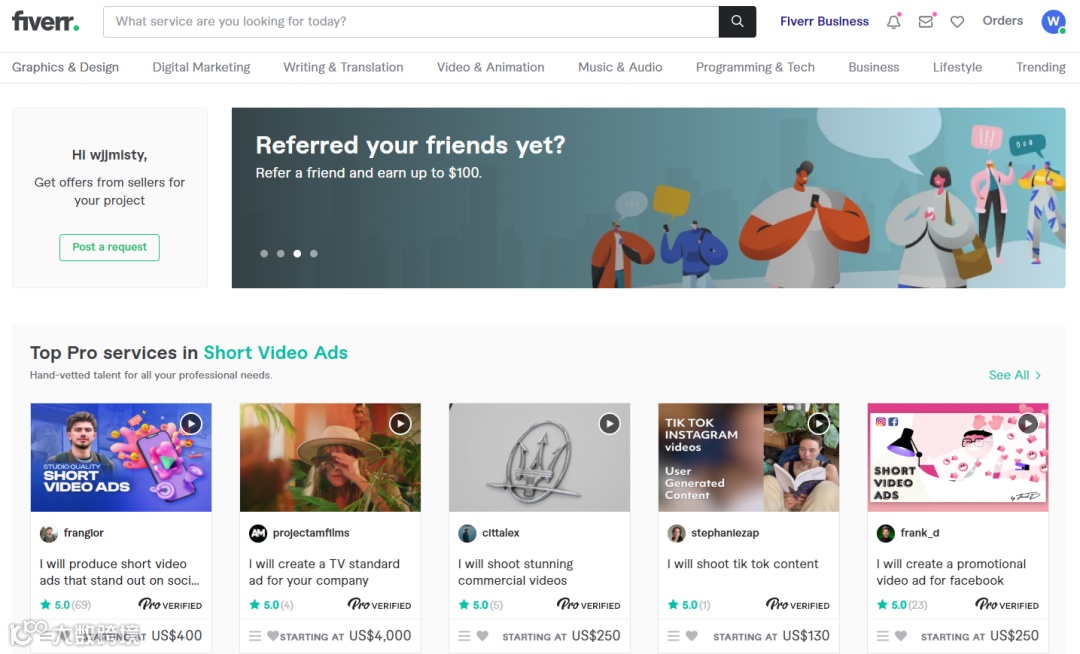
Task: Open gig 'I will create a promotional video ad'
Action: click(951, 572)
